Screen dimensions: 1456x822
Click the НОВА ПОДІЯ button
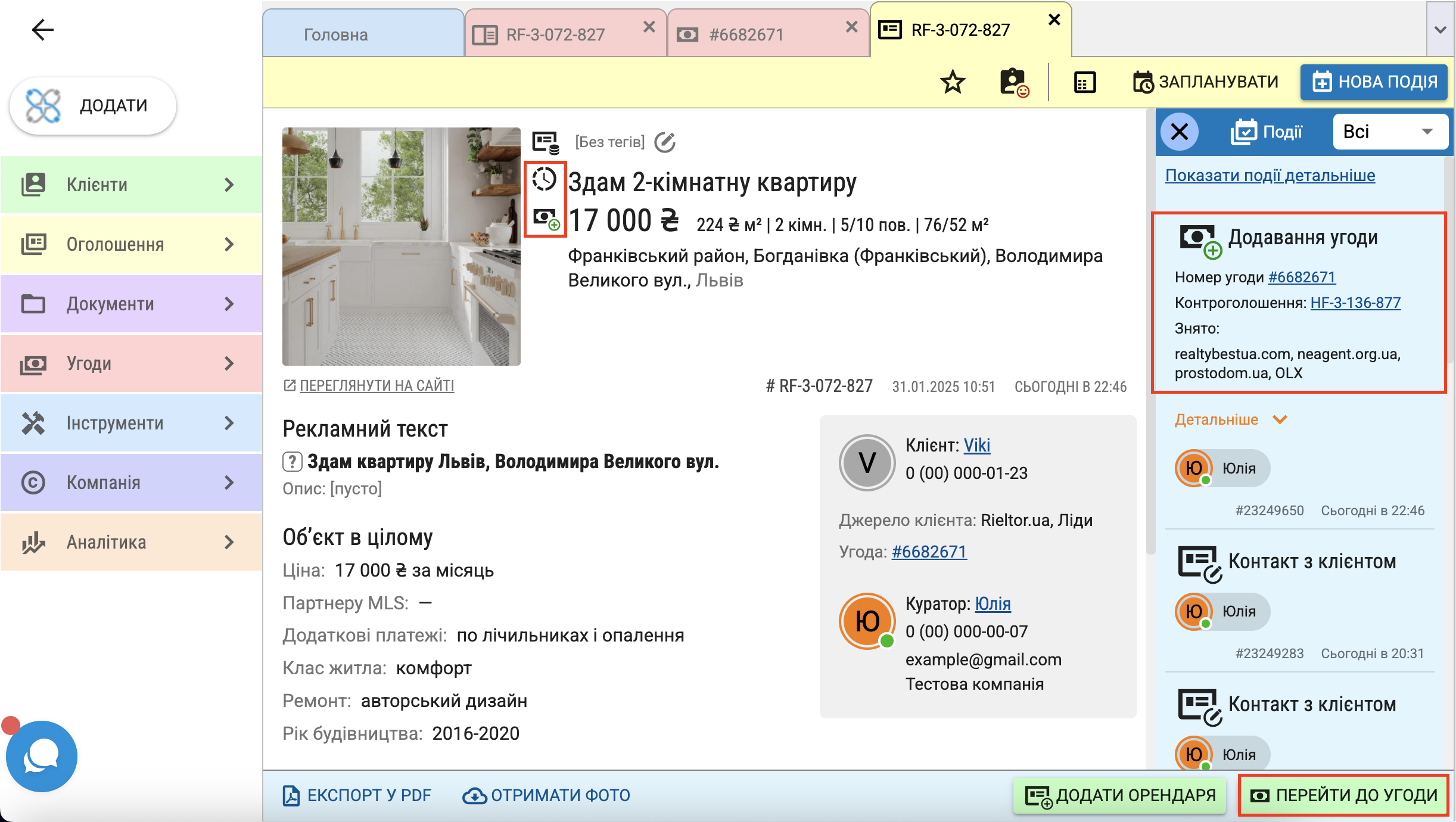pyautogui.click(x=1374, y=82)
